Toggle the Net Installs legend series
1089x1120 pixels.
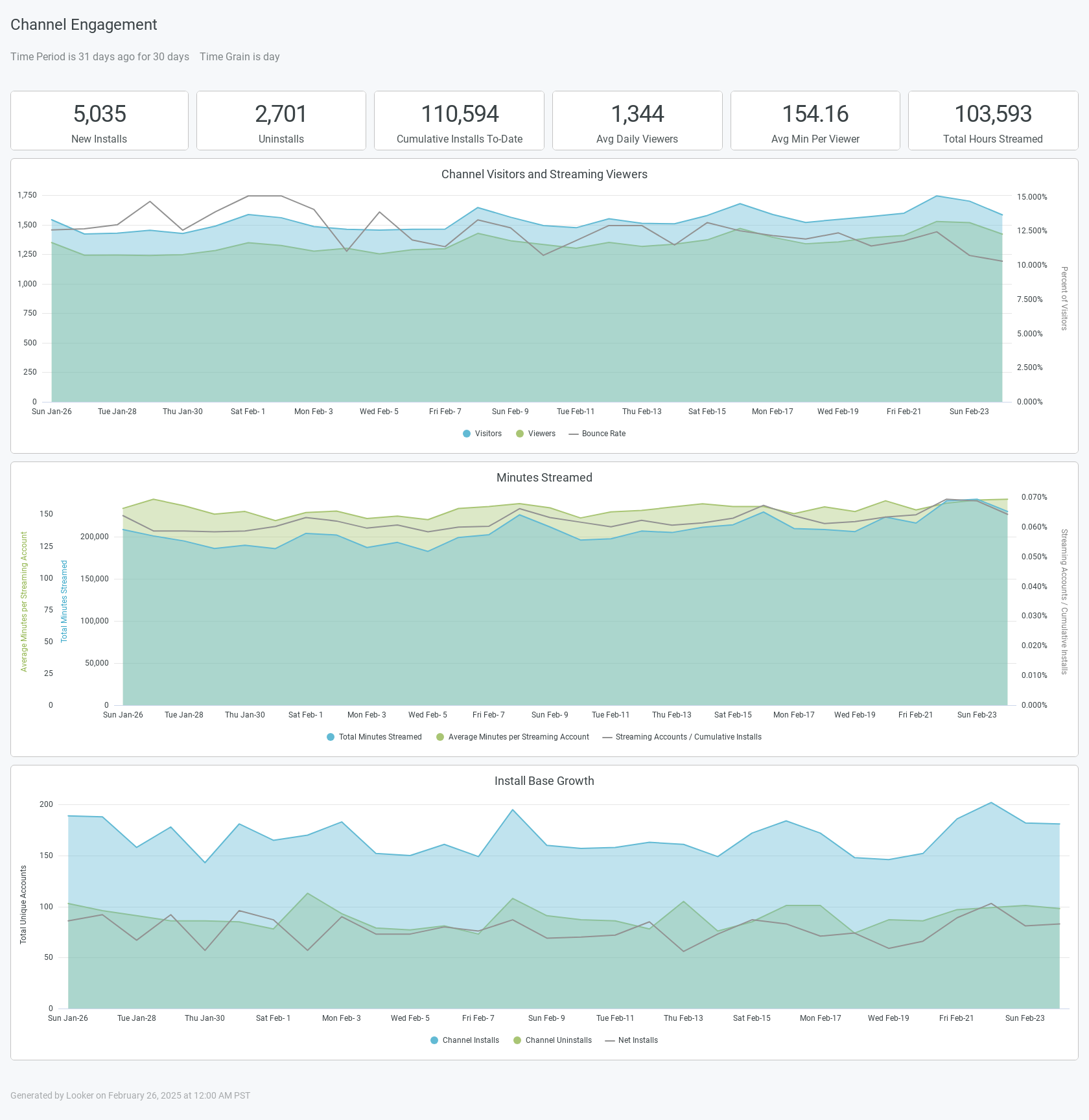click(x=631, y=1040)
